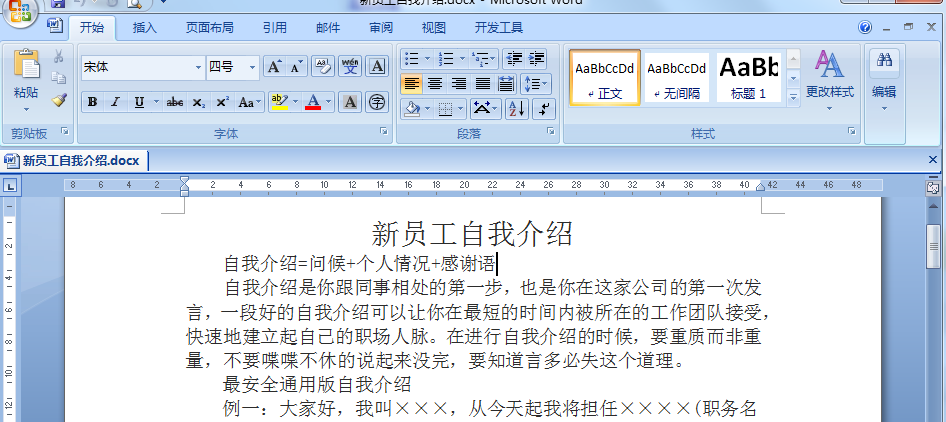Clear formatting with eraser icon
Image resolution: width=946 pixels, height=422 pixels.
click(x=323, y=66)
